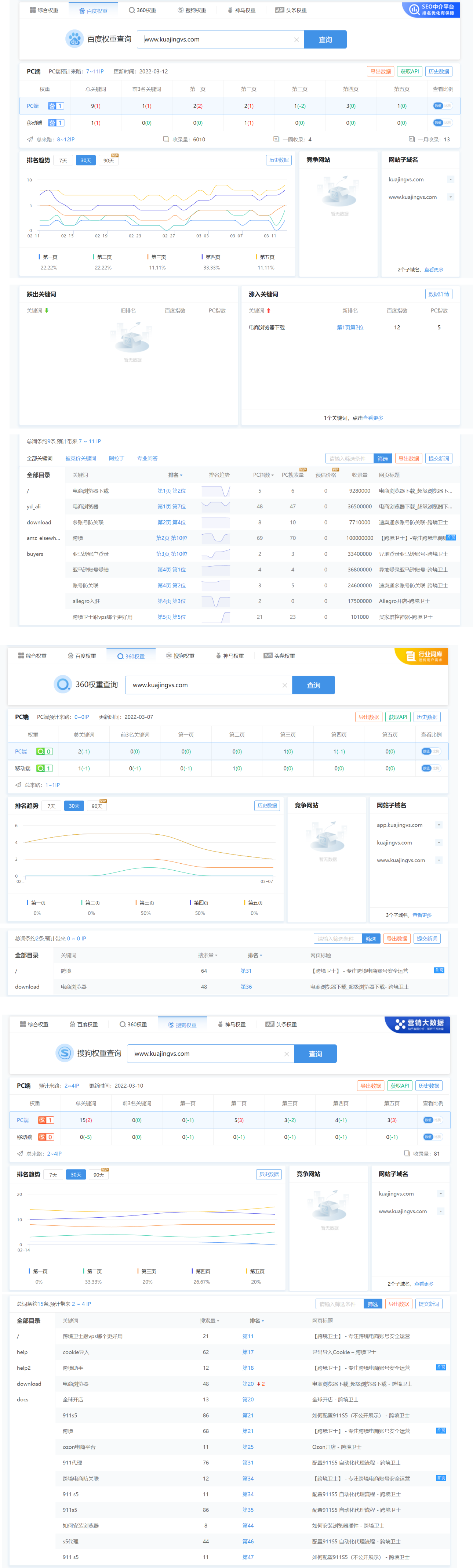Image resolution: width=473 pixels, height=1568 pixels.
Task: Open 头条权重 tab above 搜狗权重查询
Action: 281,1025
